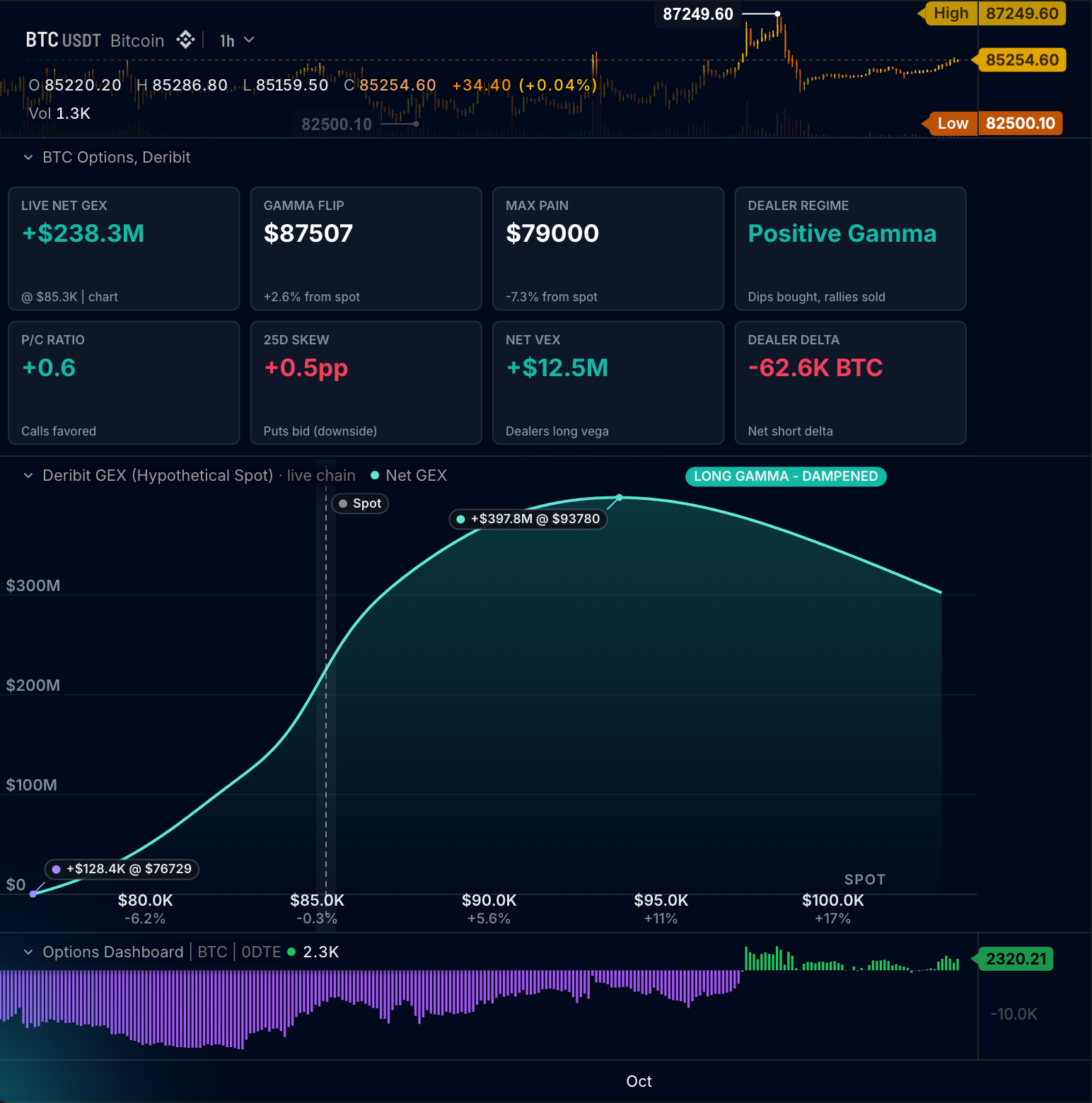Collapse the BTC Options, Deribit section
This screenshot has width=1092, height=1103.
28,158
